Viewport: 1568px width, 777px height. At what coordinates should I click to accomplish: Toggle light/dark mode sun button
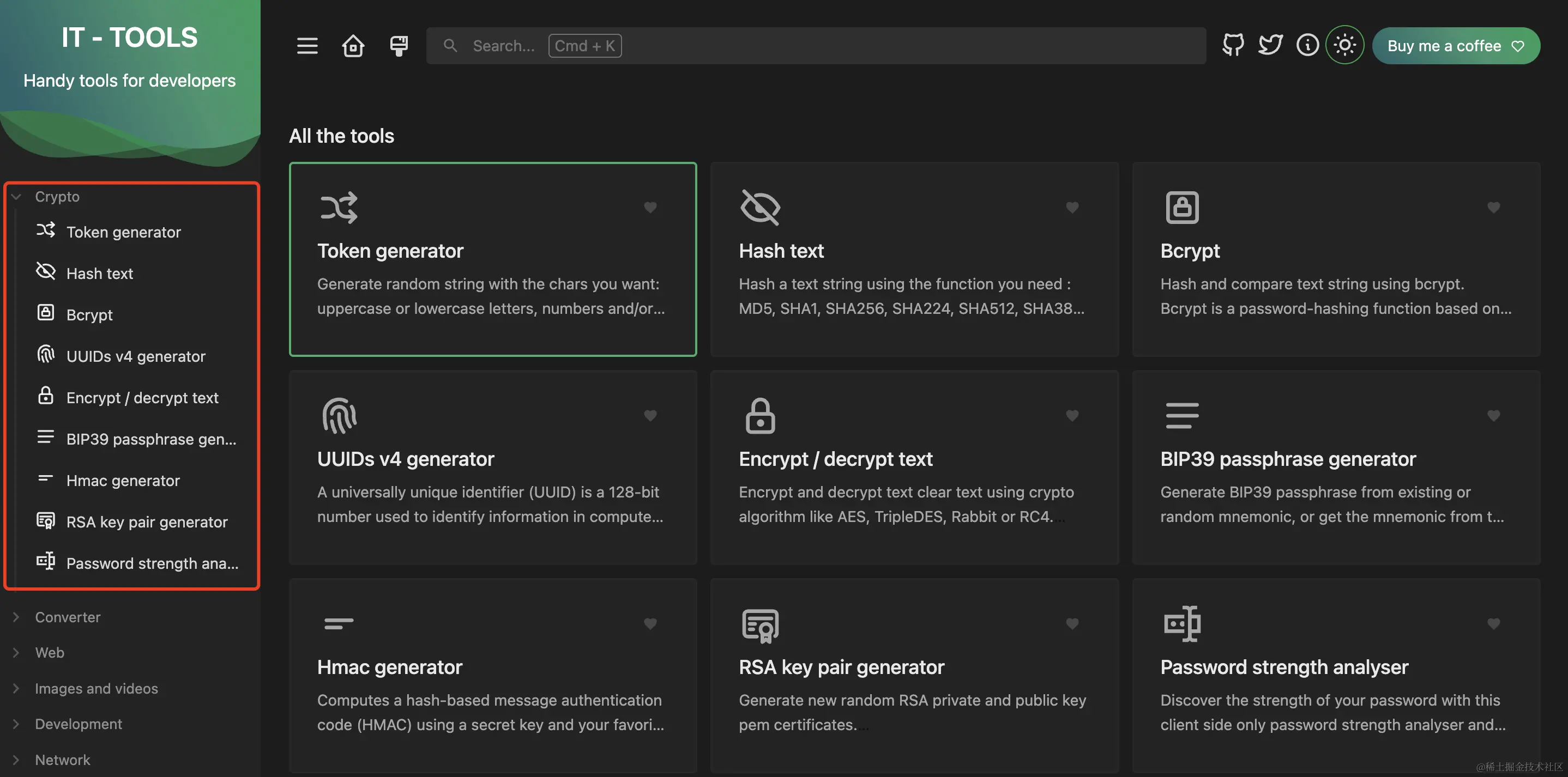[1344, 45]
